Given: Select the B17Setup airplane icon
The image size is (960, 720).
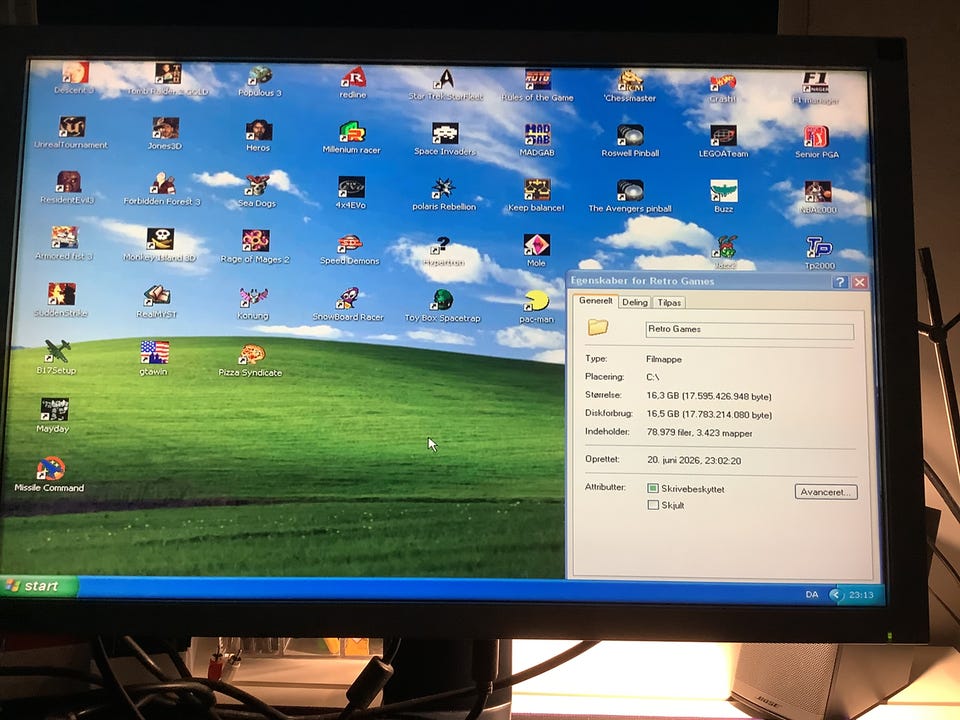Looking at the screenshot, I should pyautogui.click(x=57, y=352).
